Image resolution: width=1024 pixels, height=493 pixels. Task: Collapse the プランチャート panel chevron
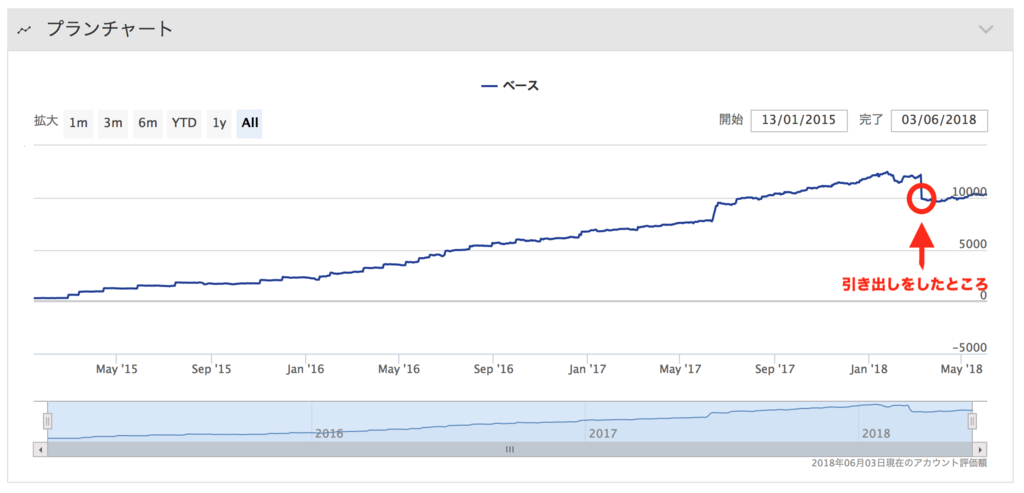tap(986, 29)
